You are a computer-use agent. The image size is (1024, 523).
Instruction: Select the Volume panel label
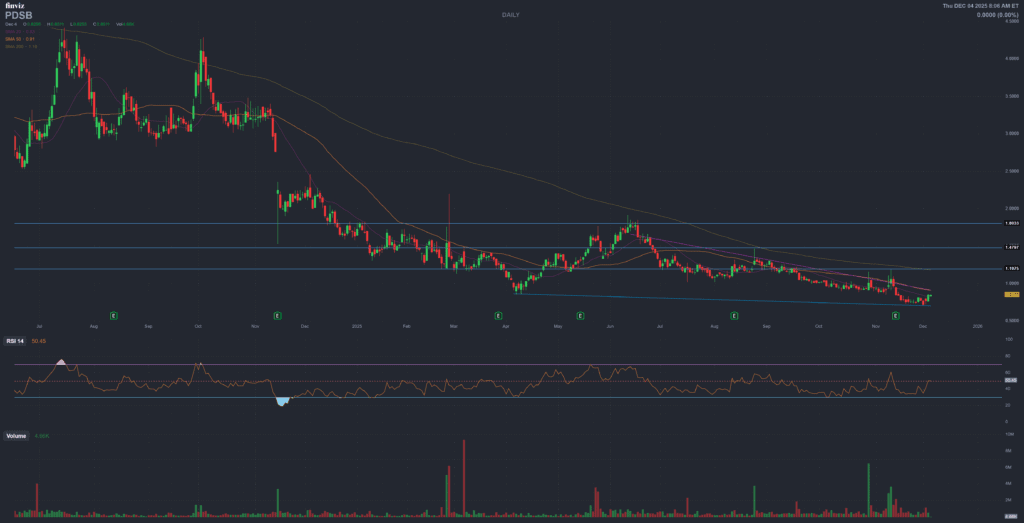coord(16,436)
